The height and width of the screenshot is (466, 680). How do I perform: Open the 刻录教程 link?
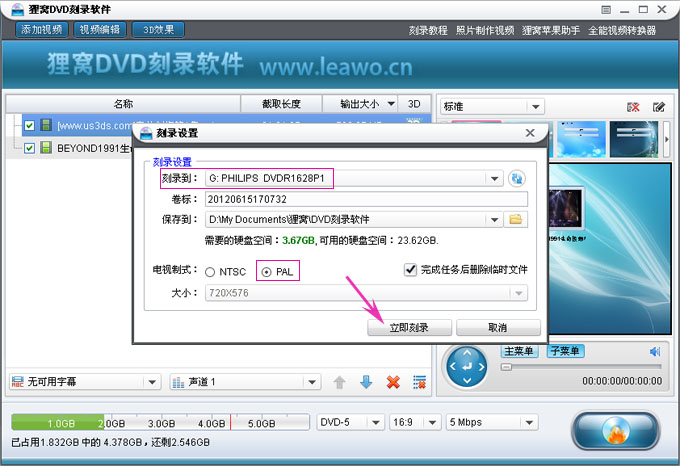428,30
